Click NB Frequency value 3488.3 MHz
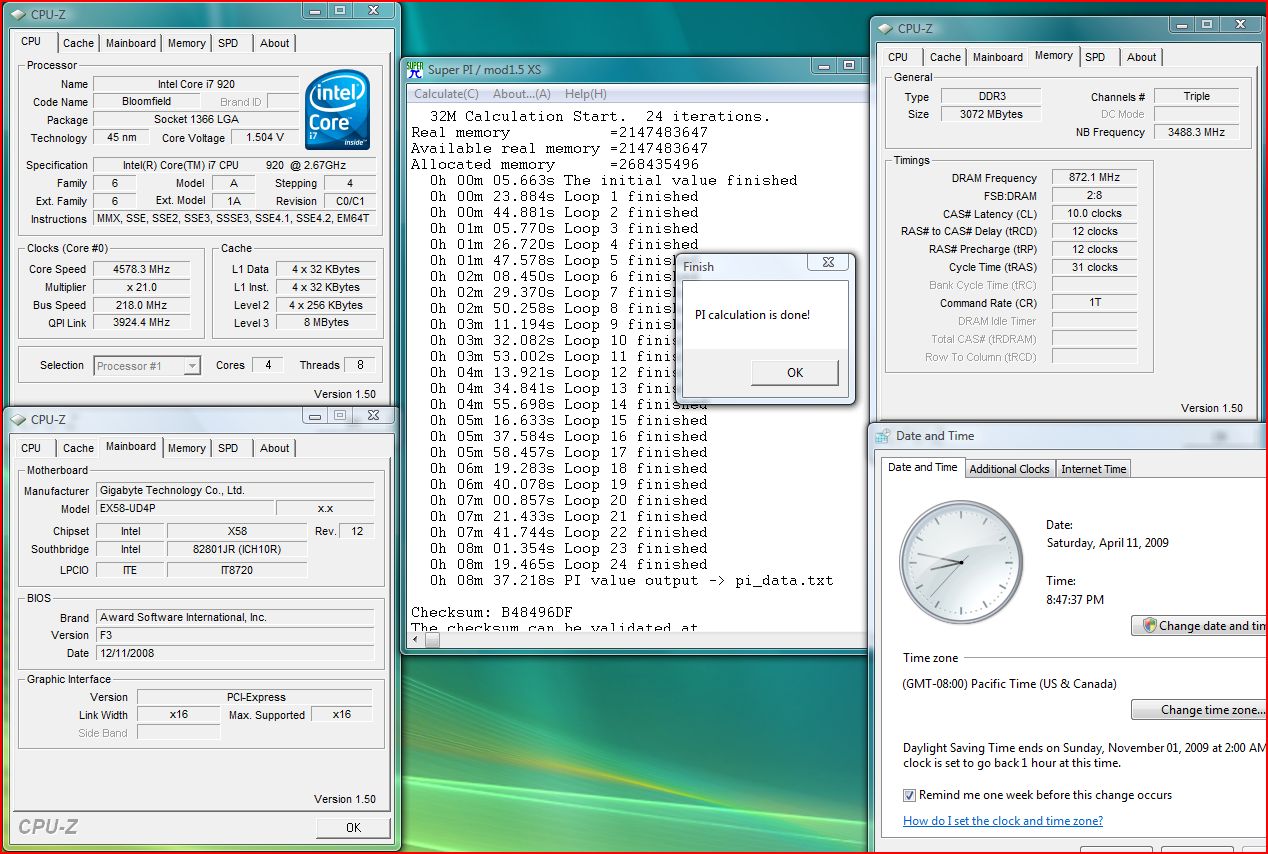 tap(1197, 132)
